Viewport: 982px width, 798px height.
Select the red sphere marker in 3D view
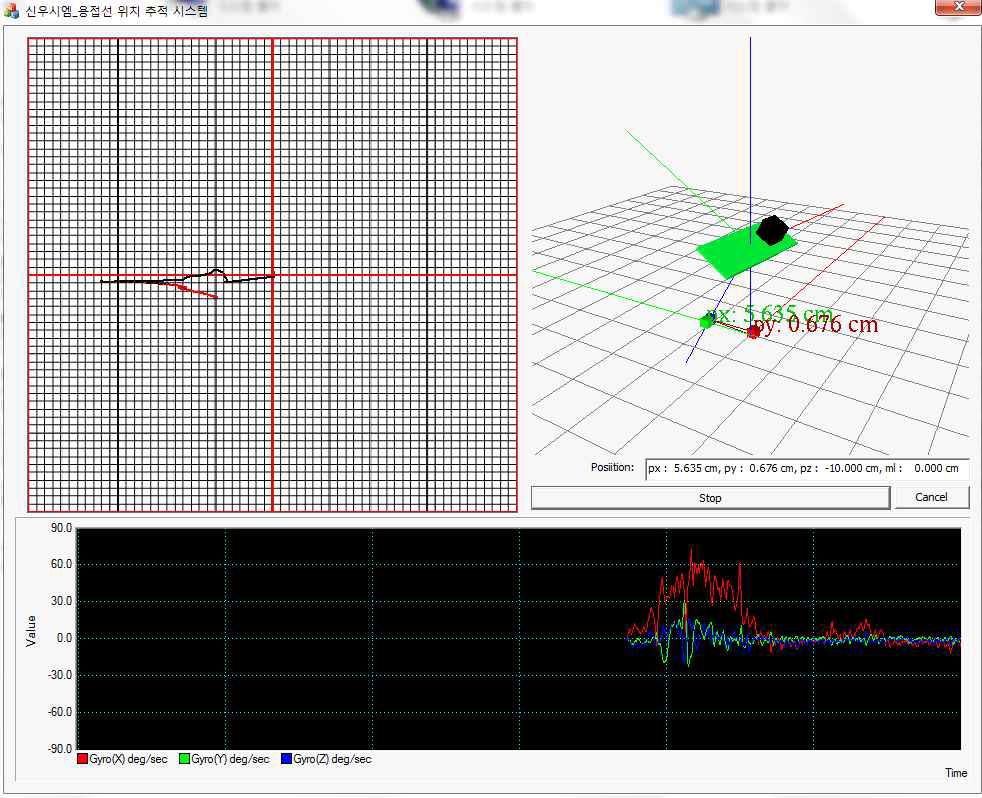(x=753, y=332)
